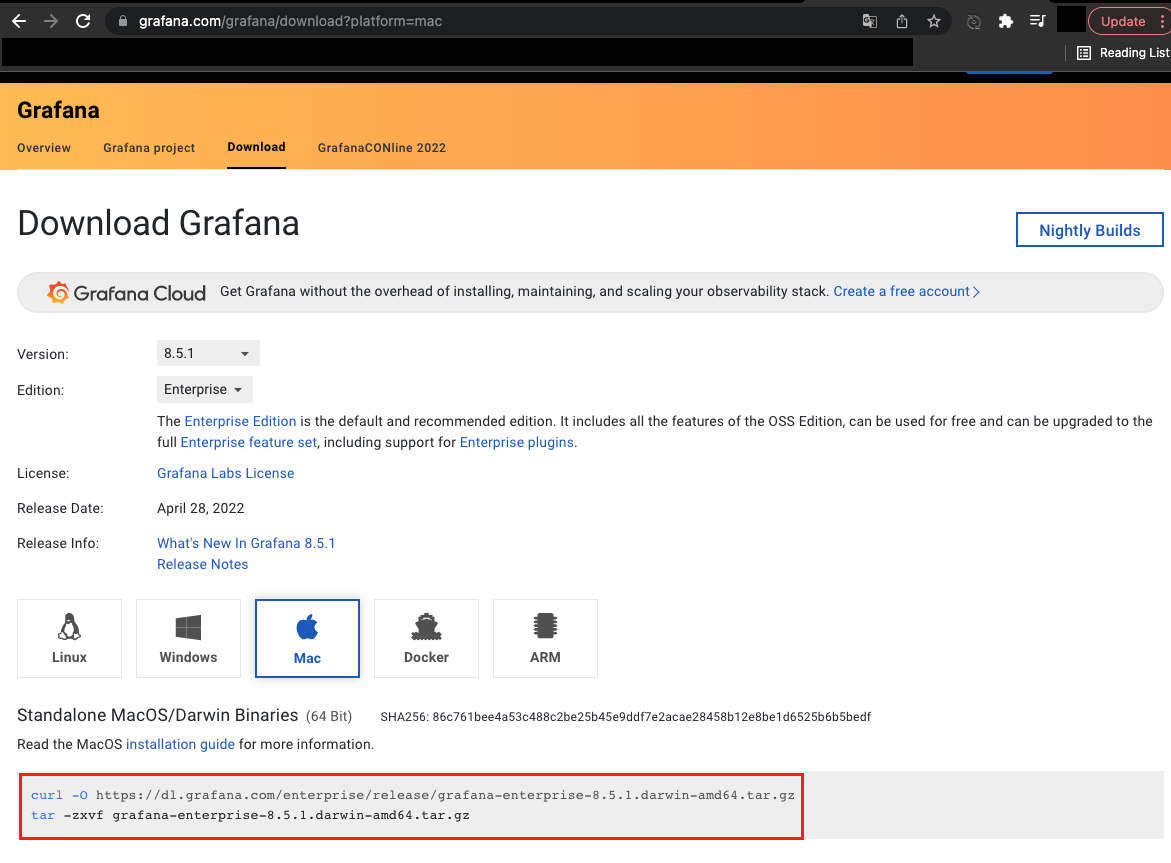Open the Version 8.5.1 dropdown

[x=208, y=353]
